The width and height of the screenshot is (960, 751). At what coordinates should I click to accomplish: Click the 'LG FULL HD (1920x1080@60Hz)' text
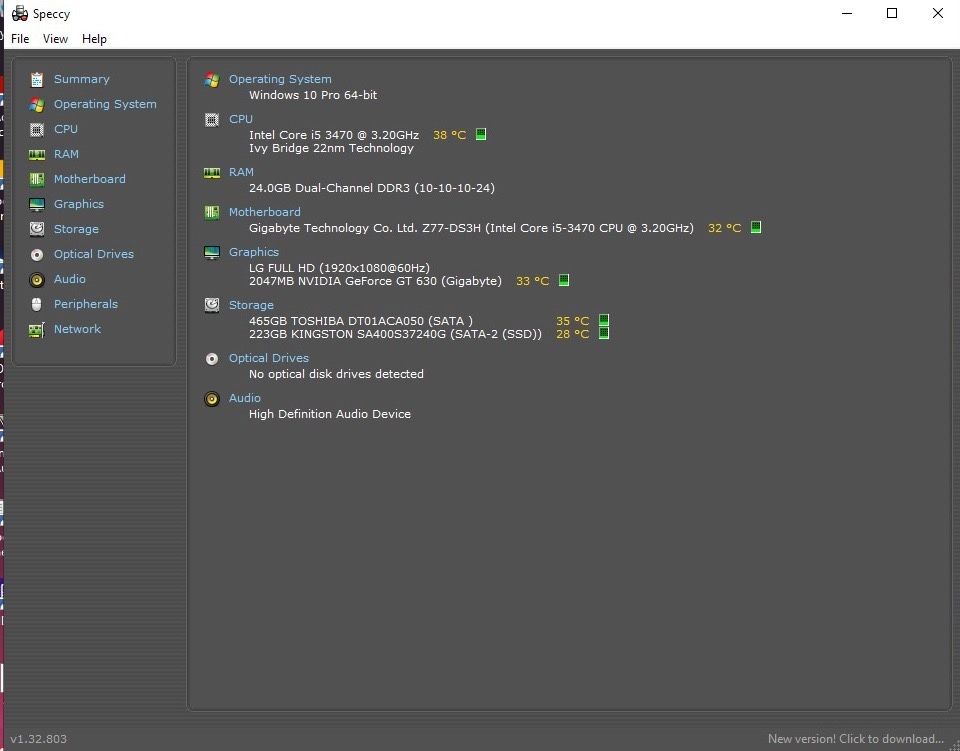coord(339,267)
